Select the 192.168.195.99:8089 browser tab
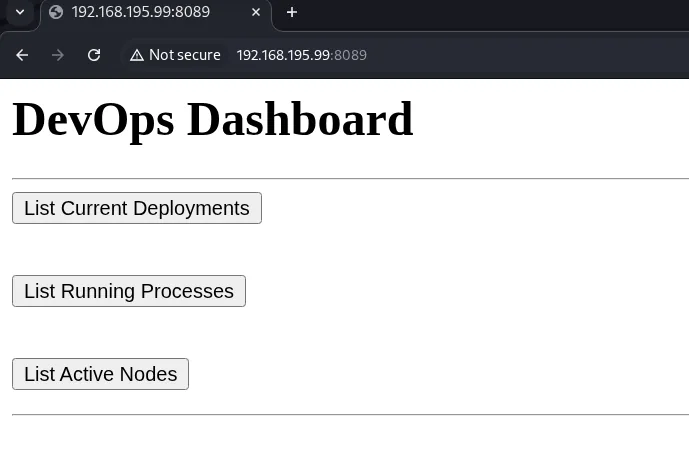This screenshot has width=689, height=457. [x=156, y=12]
